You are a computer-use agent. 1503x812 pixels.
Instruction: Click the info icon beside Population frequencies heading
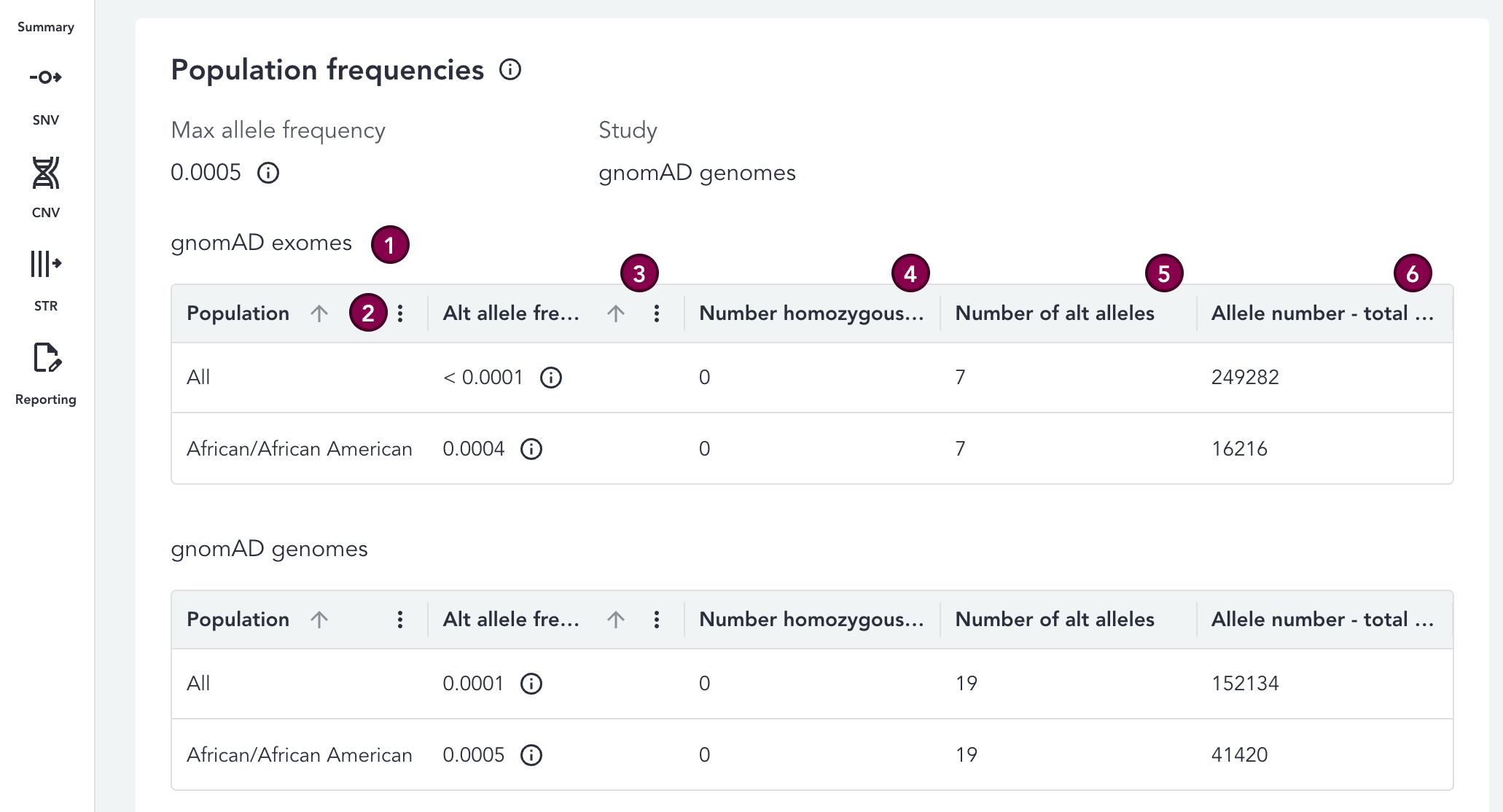coord(512,70)
